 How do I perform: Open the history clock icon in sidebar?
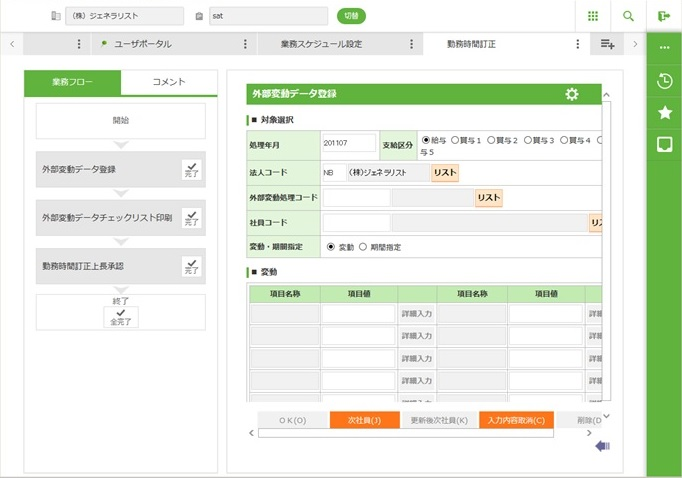point(664,82)
